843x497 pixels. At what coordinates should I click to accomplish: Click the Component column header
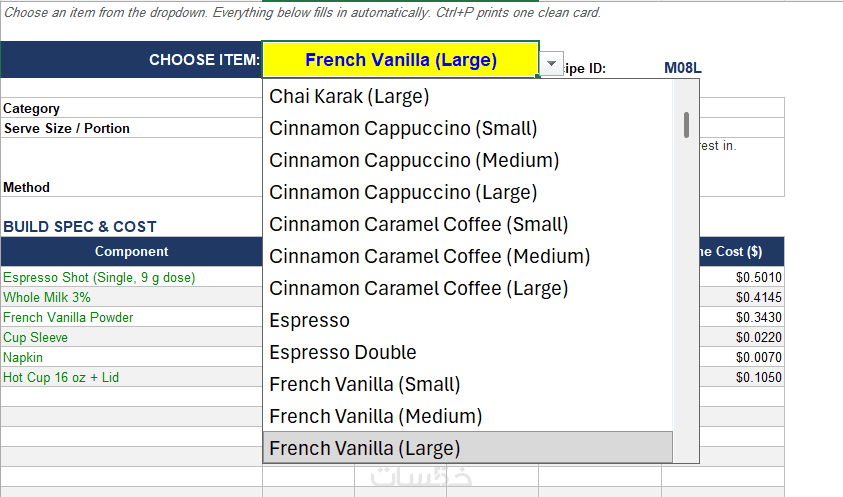pos(131,251)
